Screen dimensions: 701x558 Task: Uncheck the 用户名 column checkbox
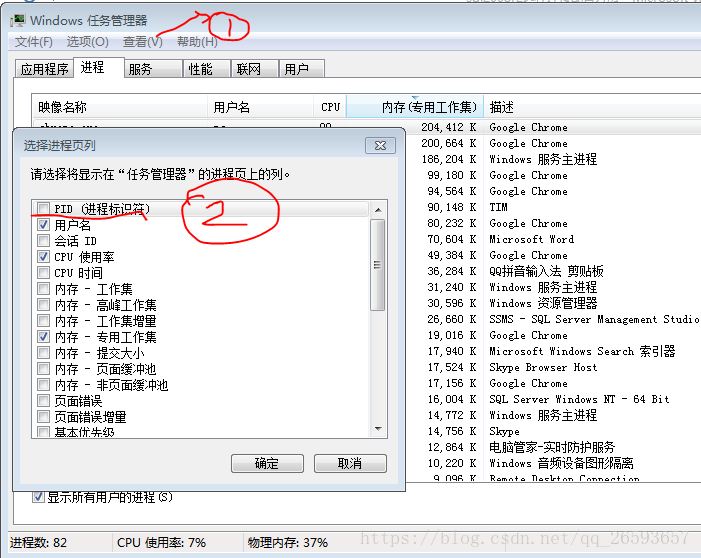43,224
